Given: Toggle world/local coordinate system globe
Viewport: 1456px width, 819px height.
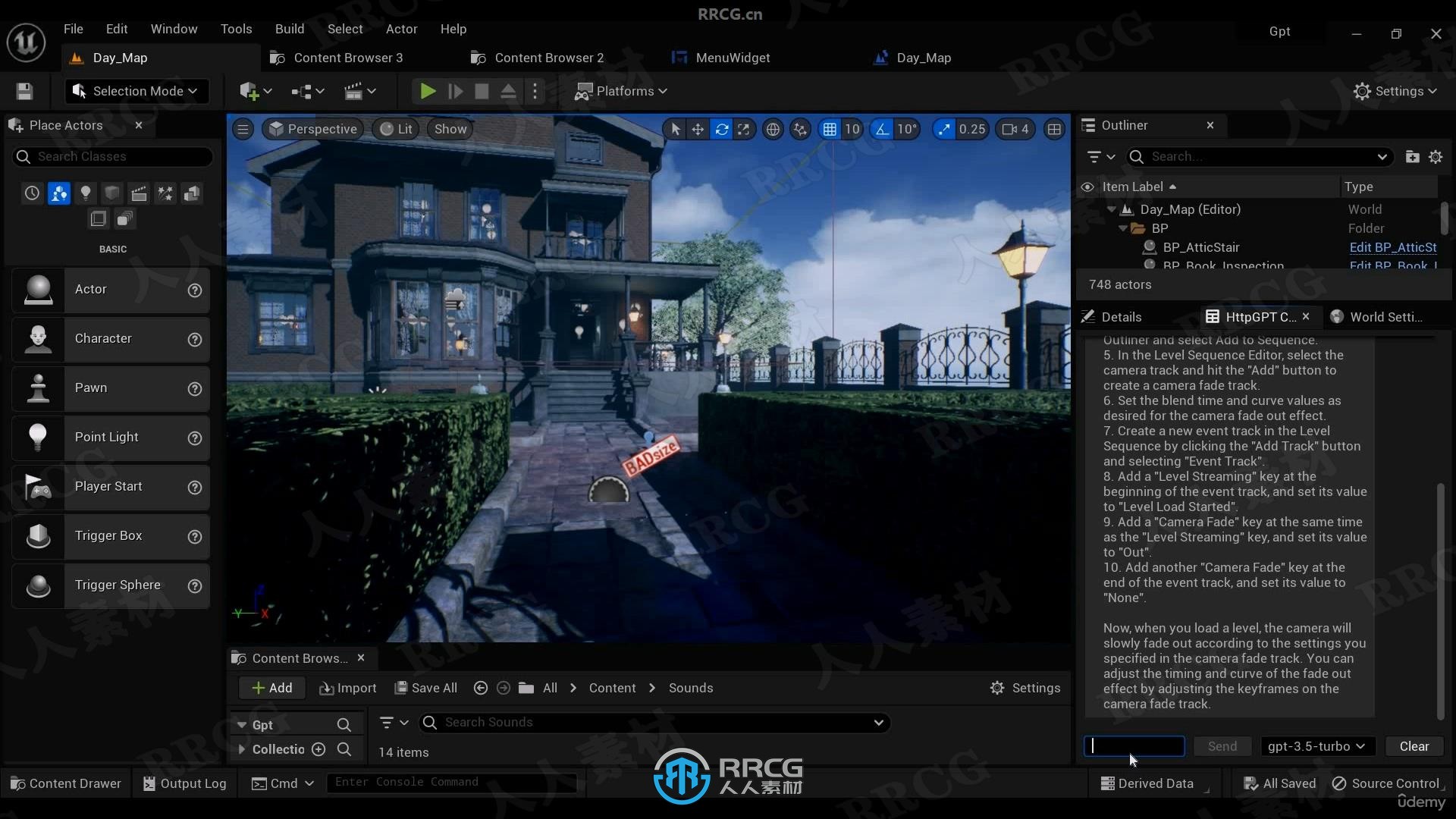Looking at the screenshot, I should point(773,129).
